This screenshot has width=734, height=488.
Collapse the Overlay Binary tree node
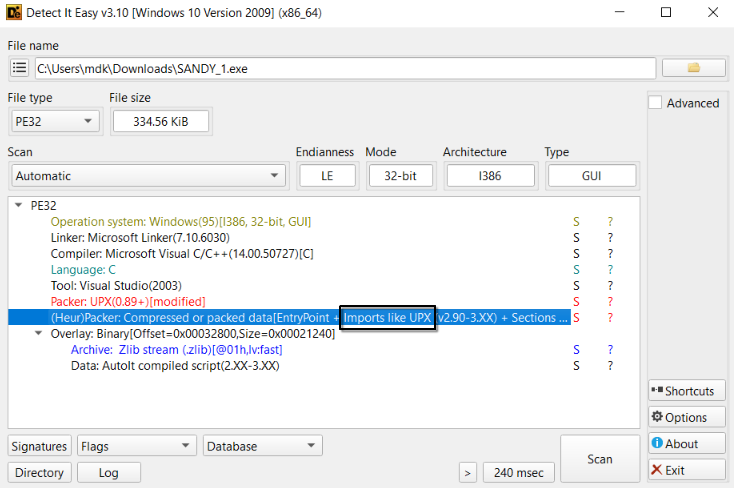point(38,333)
